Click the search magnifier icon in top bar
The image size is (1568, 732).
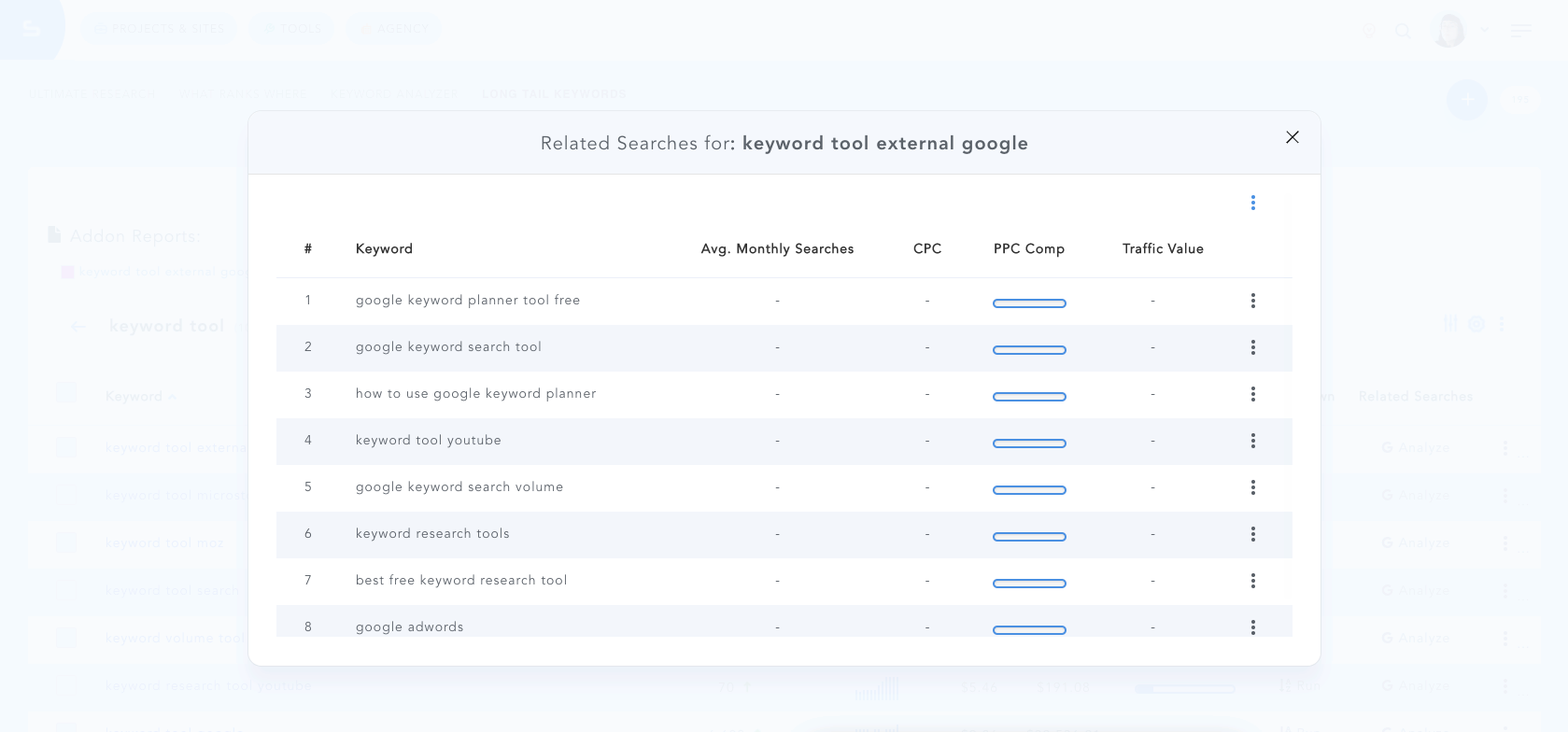click(x=1403, y=31)
